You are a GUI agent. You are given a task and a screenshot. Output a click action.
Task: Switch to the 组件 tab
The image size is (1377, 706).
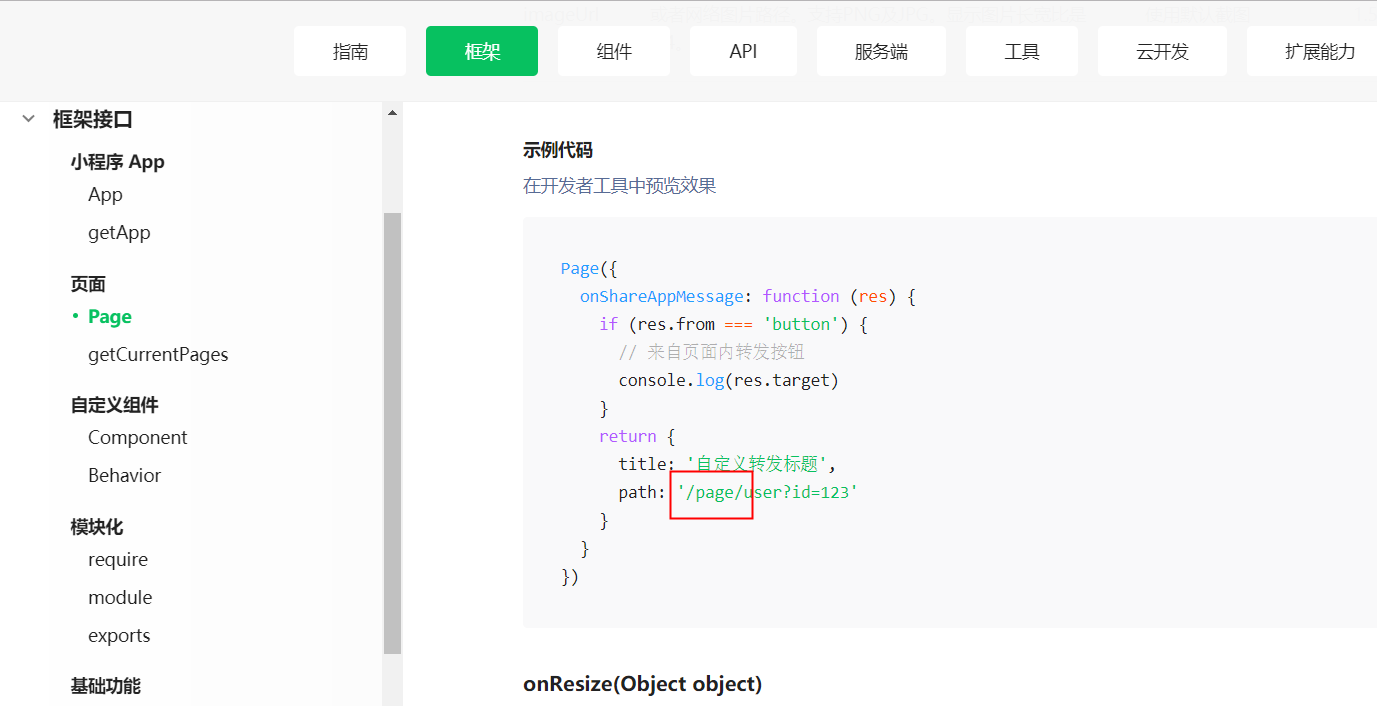click(x=614, y=51)
